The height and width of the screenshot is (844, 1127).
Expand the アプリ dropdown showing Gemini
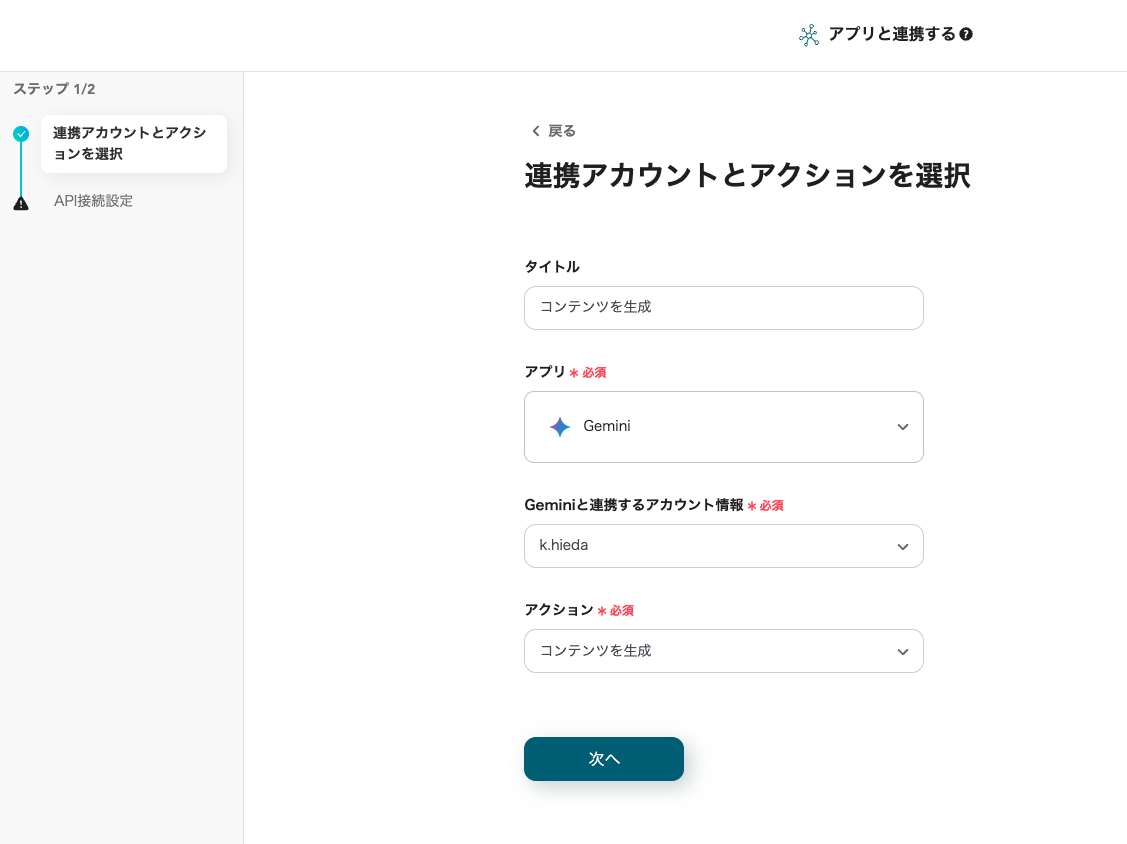click(x=723, y=427)
